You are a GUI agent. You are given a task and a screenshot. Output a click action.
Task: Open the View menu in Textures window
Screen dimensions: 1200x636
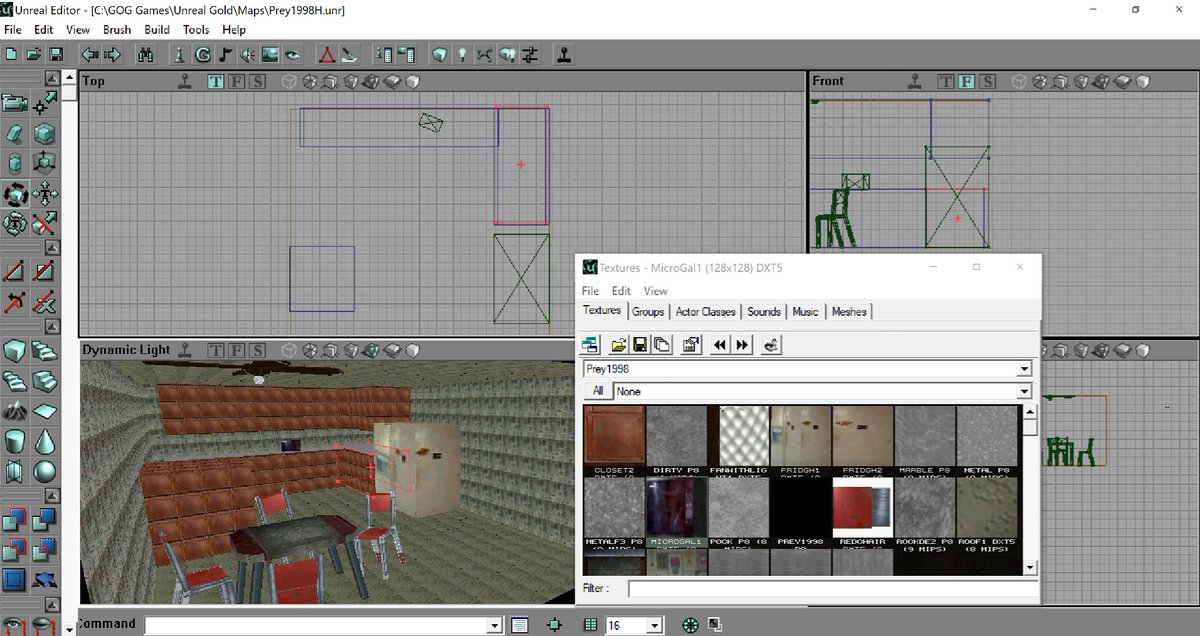(x=655, y=291)
